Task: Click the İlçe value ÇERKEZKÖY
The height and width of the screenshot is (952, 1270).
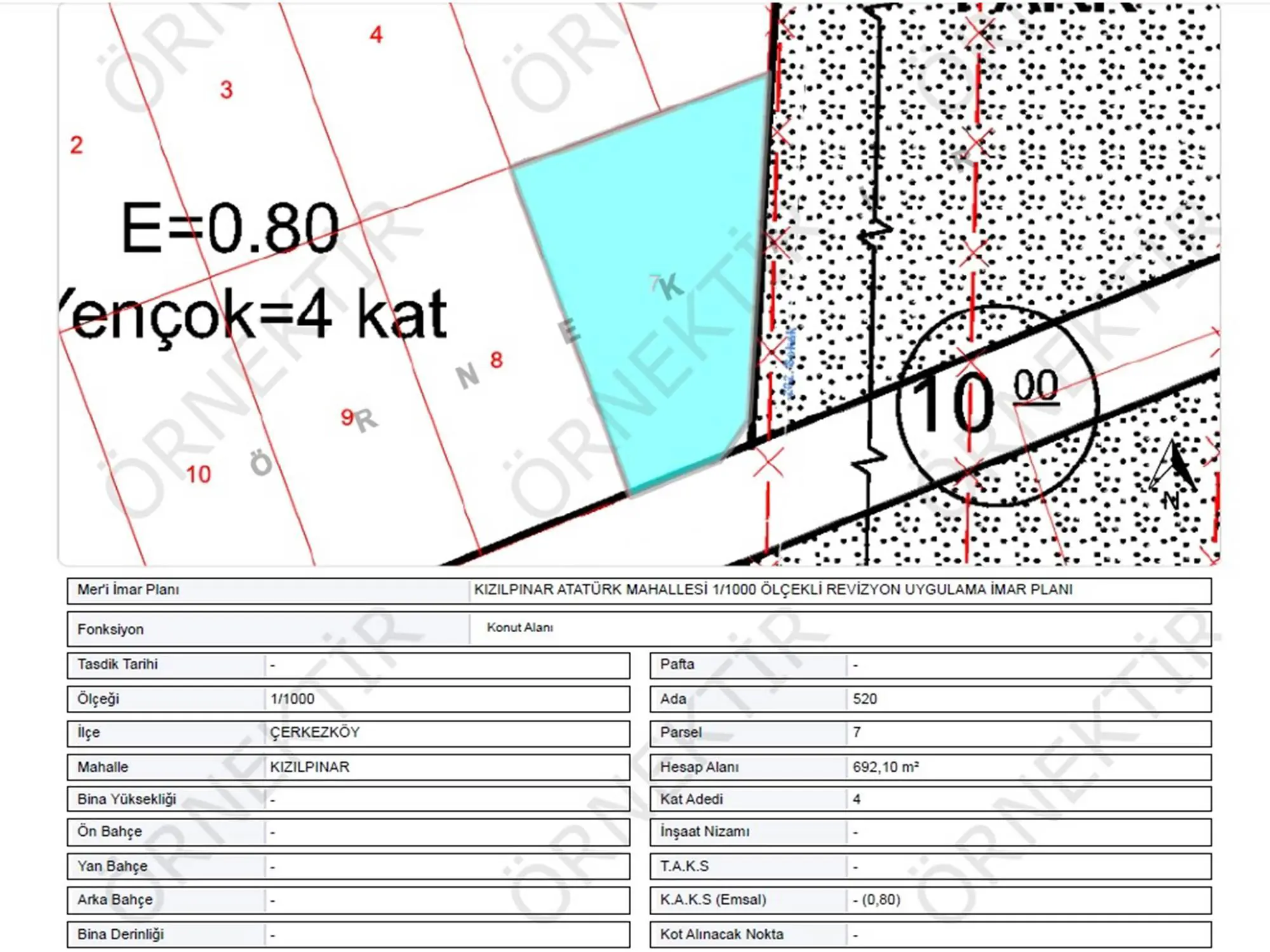Action: pos(315,732)
